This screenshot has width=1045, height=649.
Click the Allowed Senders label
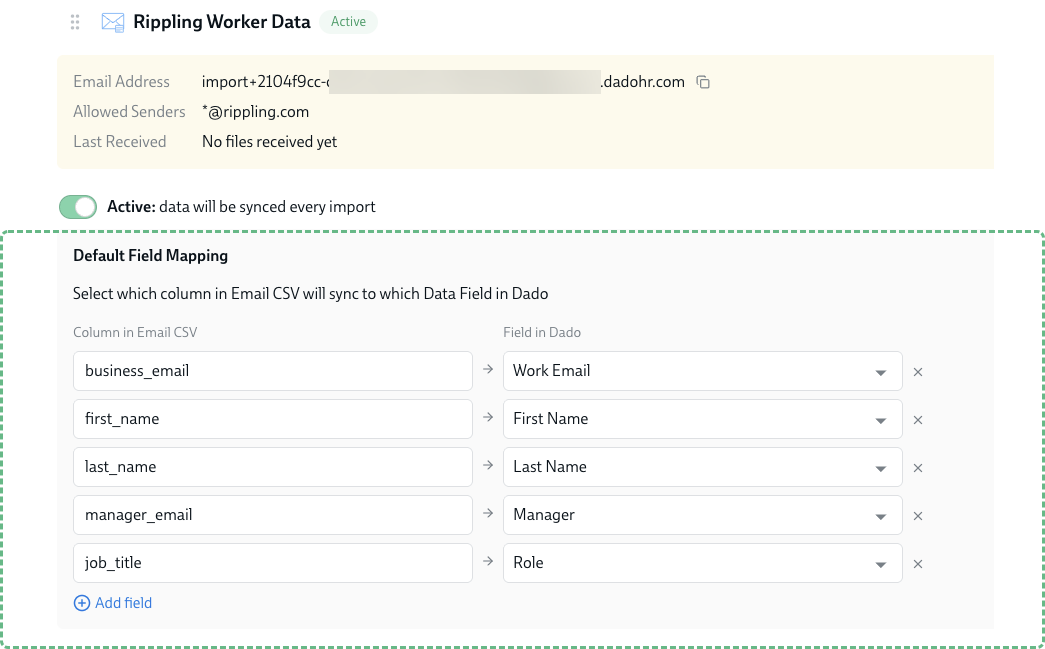[129, 112]
